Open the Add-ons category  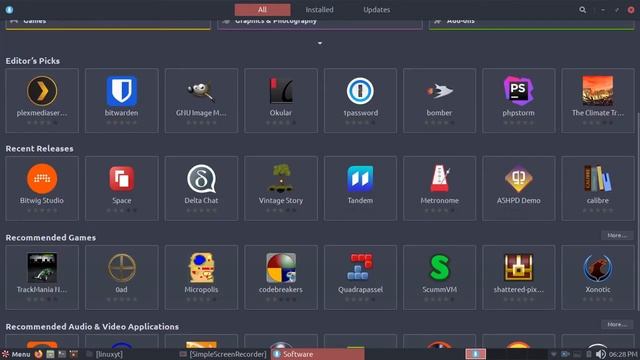pos(532,24)
